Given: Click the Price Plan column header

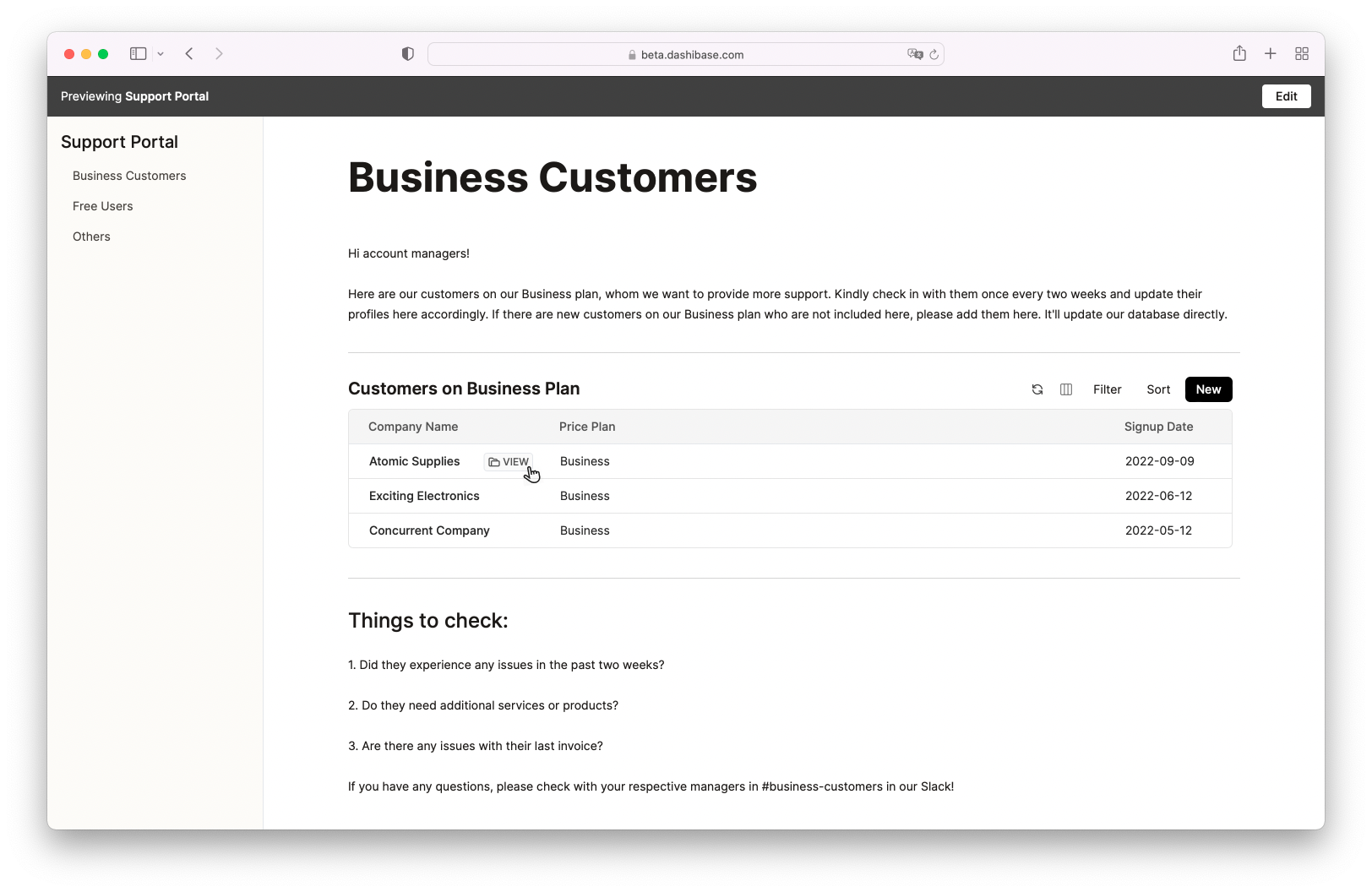Looking at the screenshot, I should click(587, 427).
